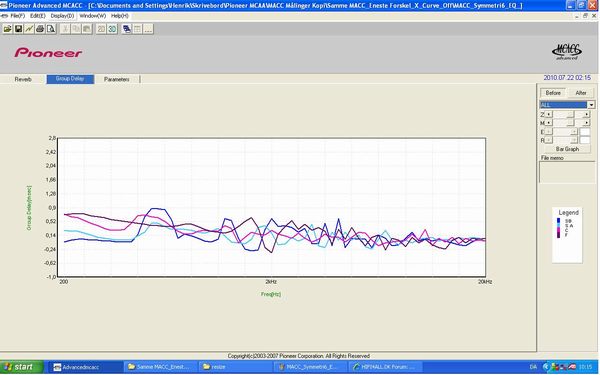Switch to the Reverb tab
600x375 pixels.
coord(23,79)
